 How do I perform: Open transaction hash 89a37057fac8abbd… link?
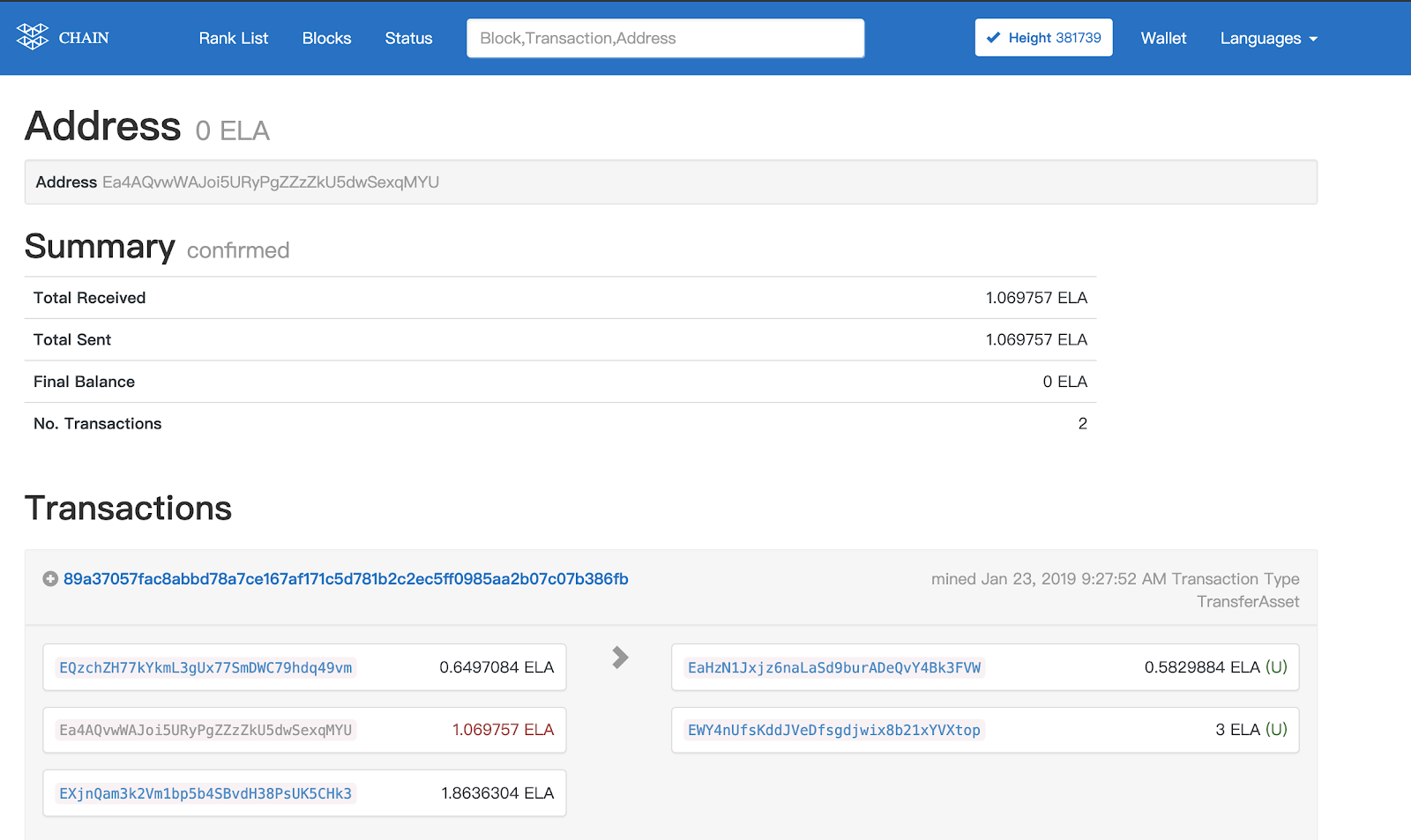click(x=346, y=579)
